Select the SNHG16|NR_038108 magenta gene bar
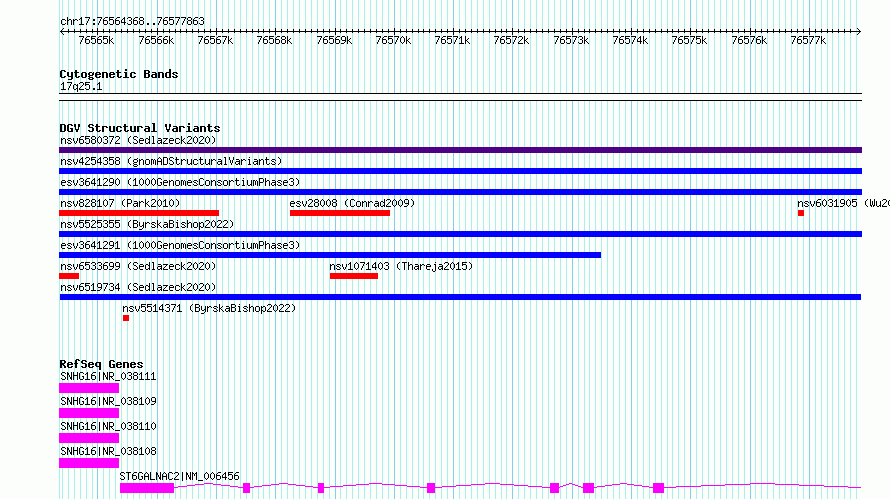Viewport: 890px width, 499px height. [x=89, y=463]
